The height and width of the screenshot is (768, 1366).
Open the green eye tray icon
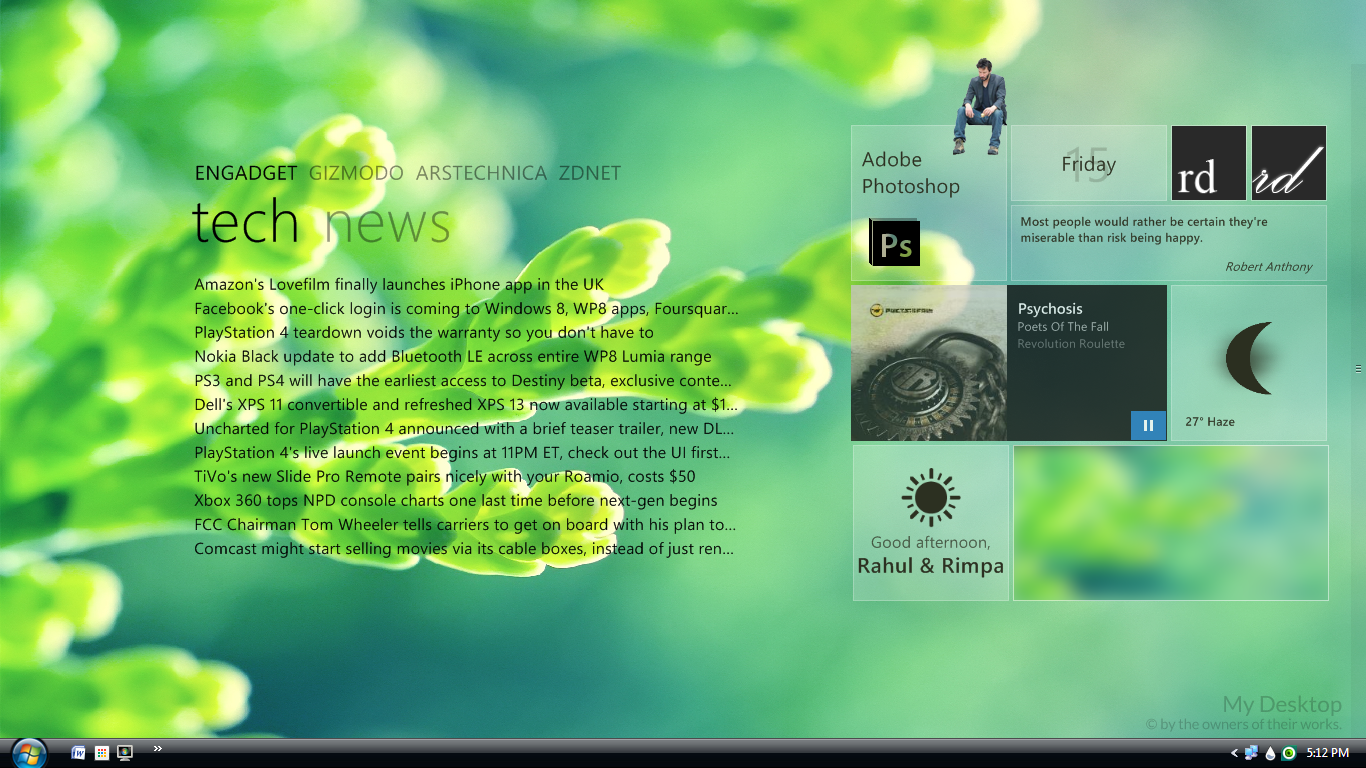pos(1289,753)
